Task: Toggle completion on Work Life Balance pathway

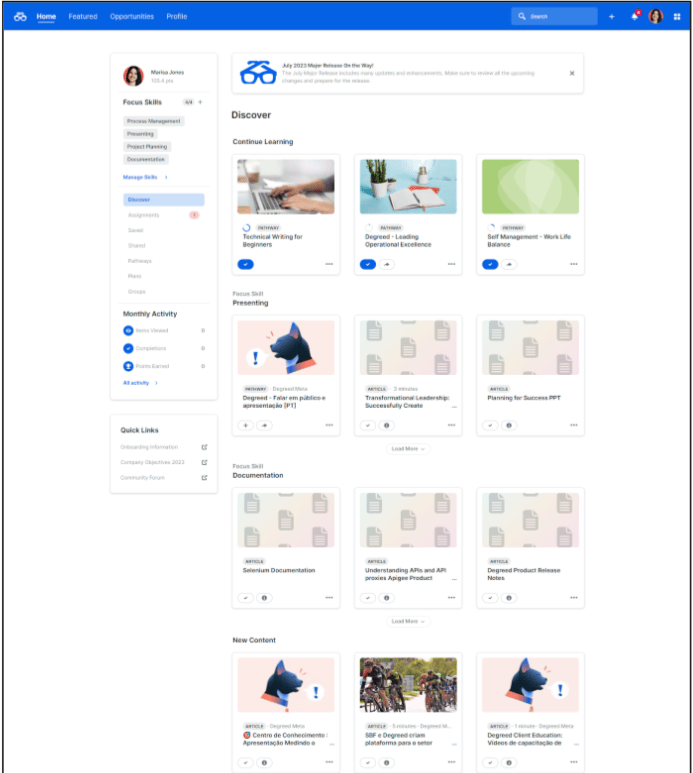Action: (x=490, y=264)
